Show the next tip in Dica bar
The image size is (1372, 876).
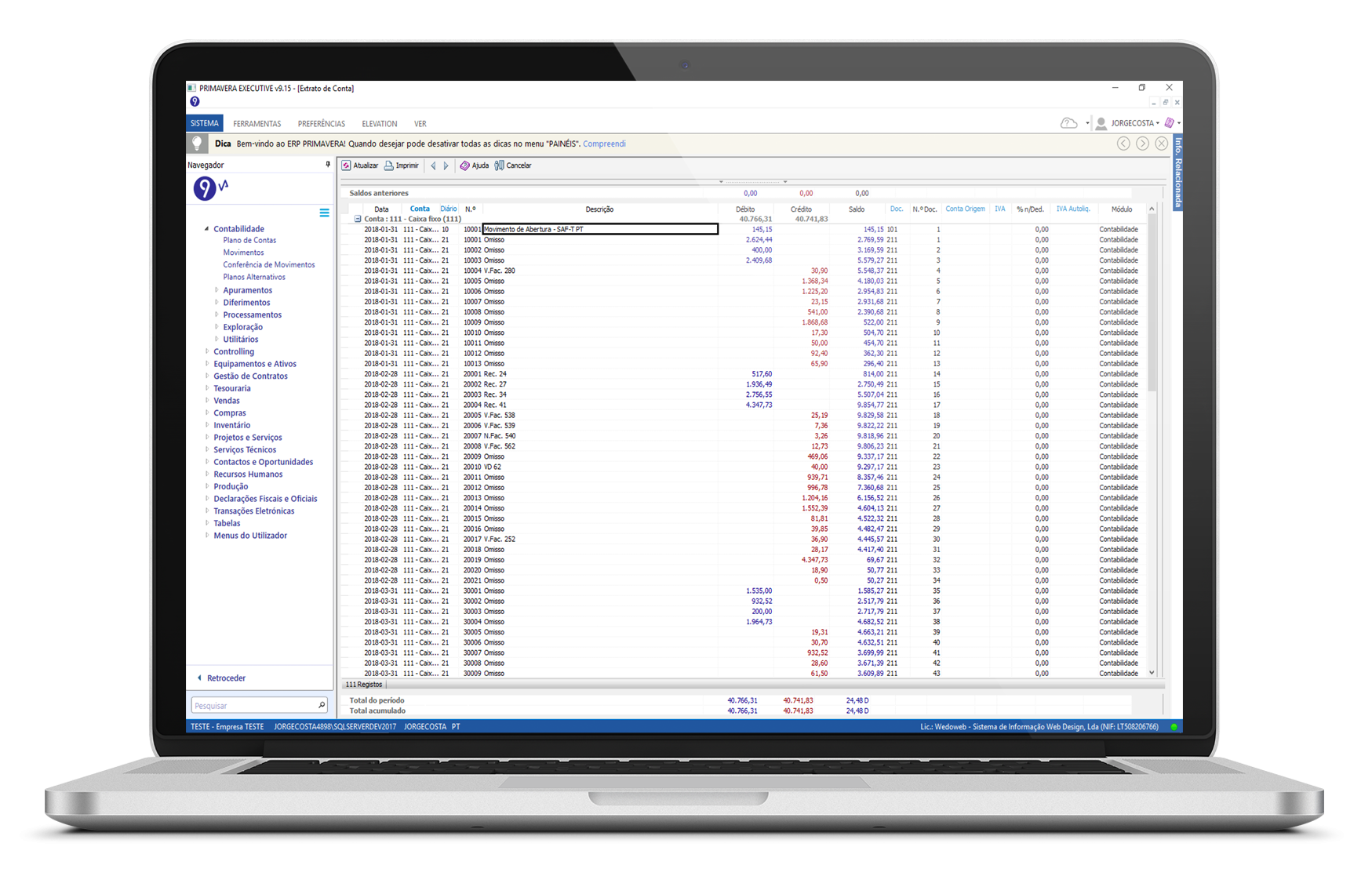tap(1142, 144)
